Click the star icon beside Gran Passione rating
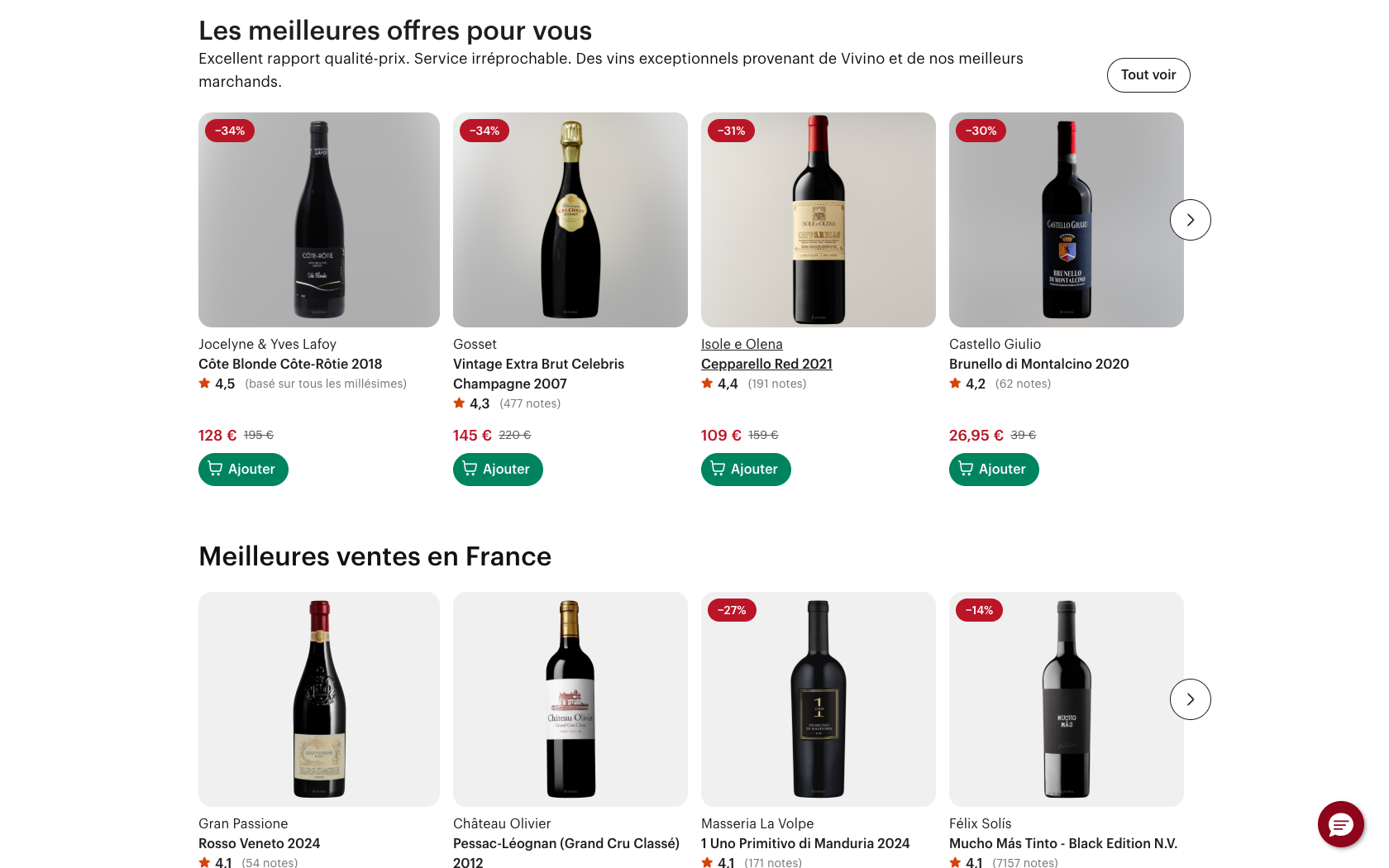The width and height of the screenshot is (1389, 868). coord(203,862)
